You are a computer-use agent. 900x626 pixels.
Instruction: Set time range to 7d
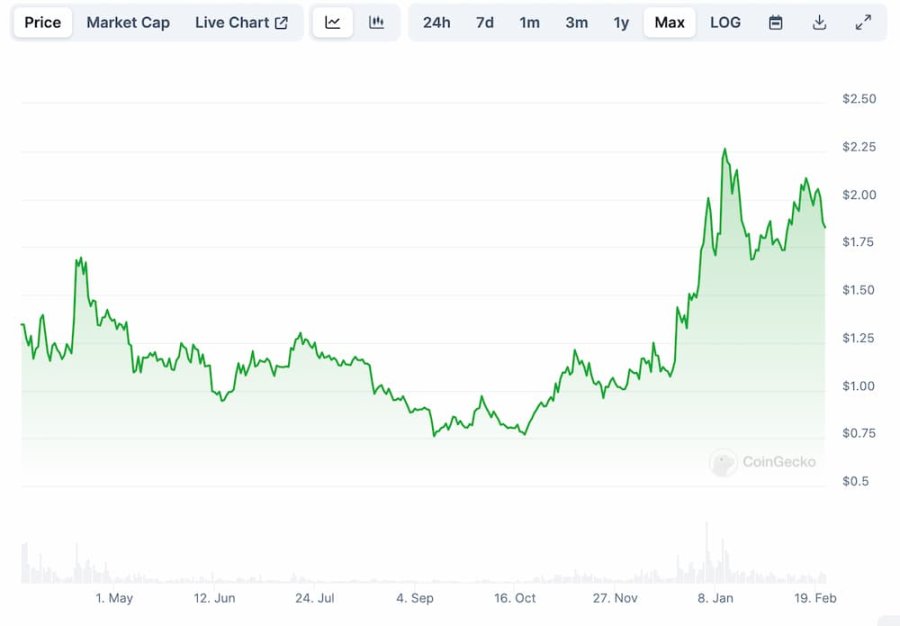(484, 22)
